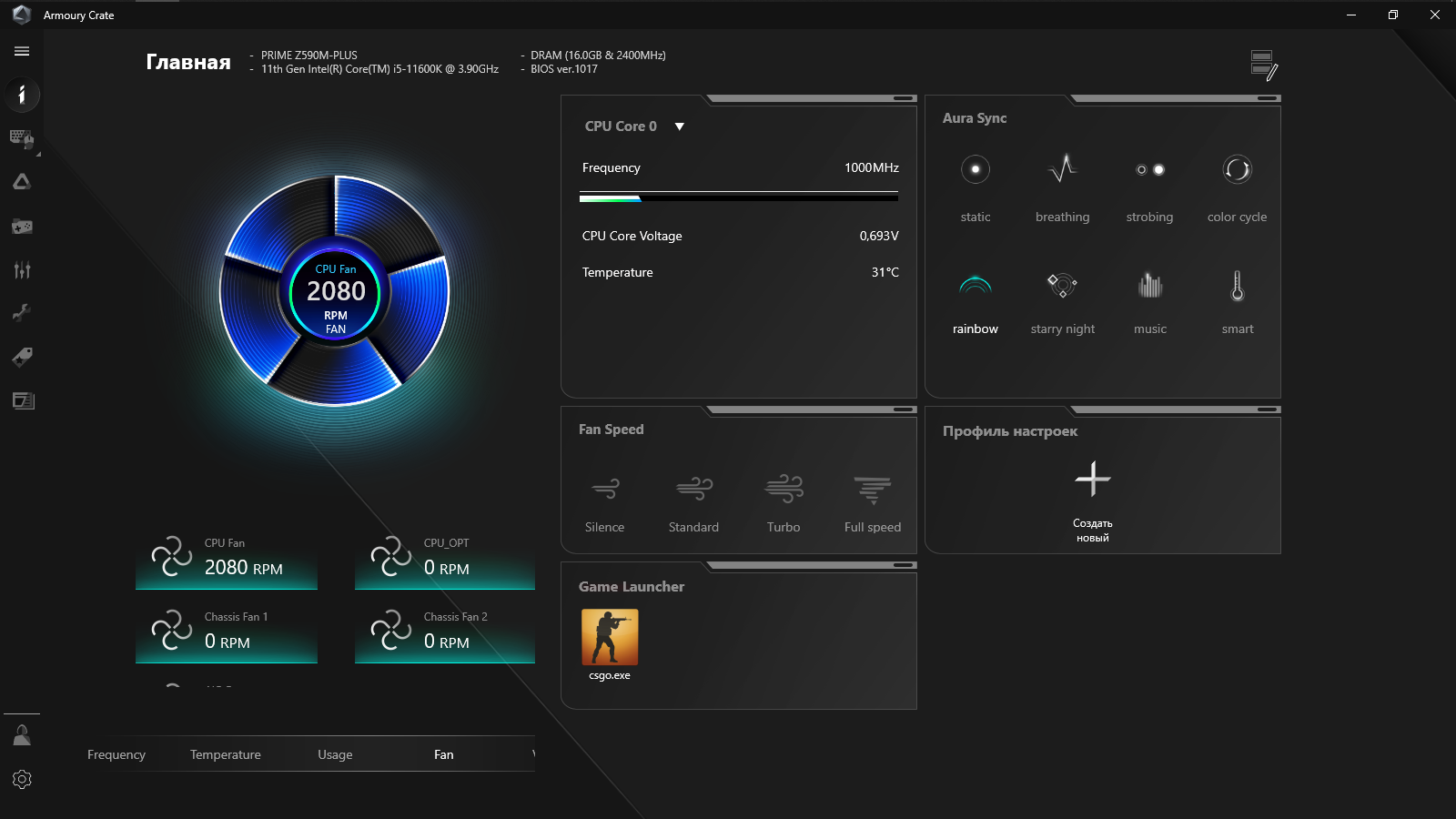Click the Aura Sync panel title
The height and width of the screenshot is (819, 1456).
[x=975, y=118]
